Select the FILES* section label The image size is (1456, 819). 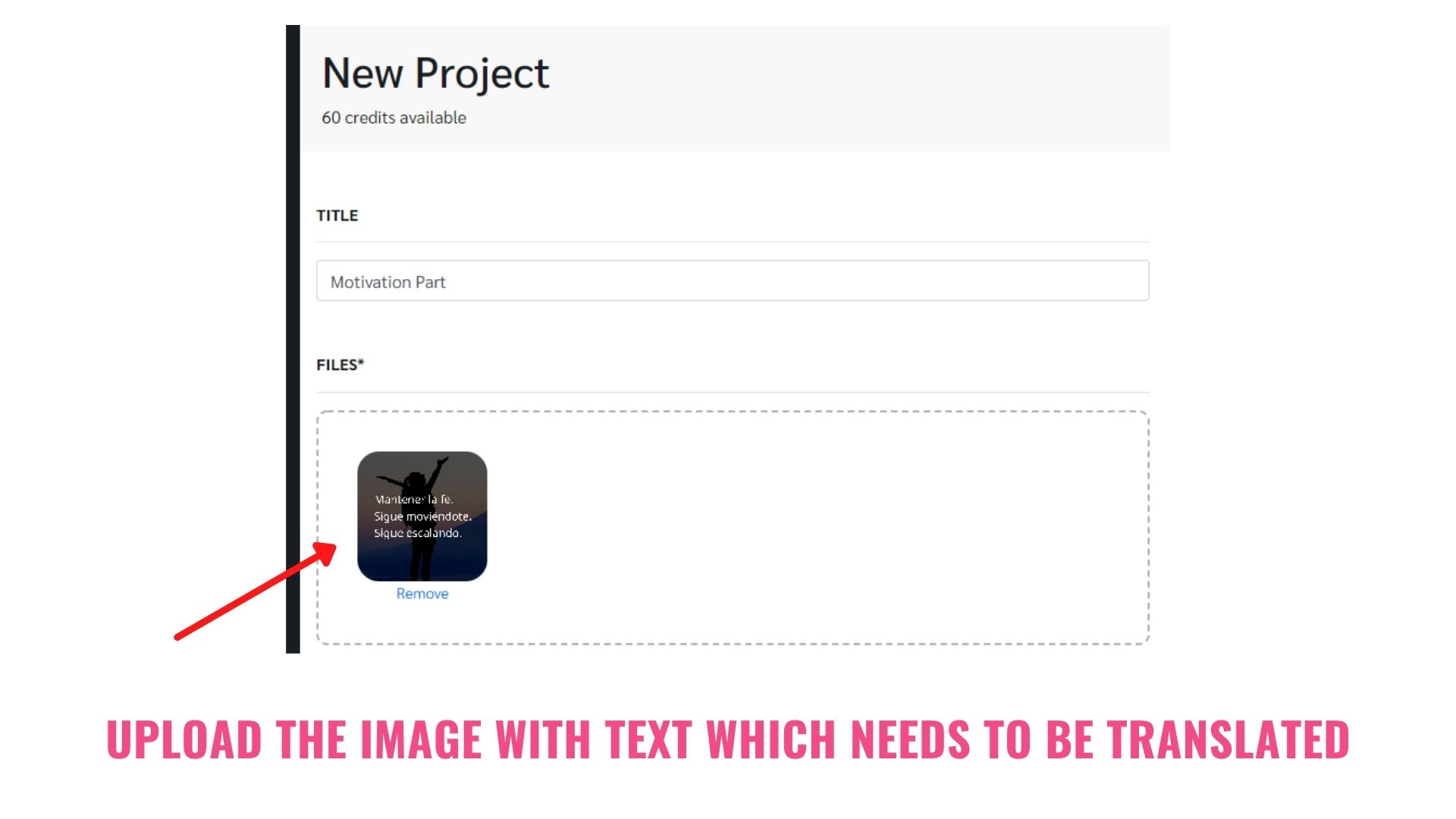click(x=340, y=365)
